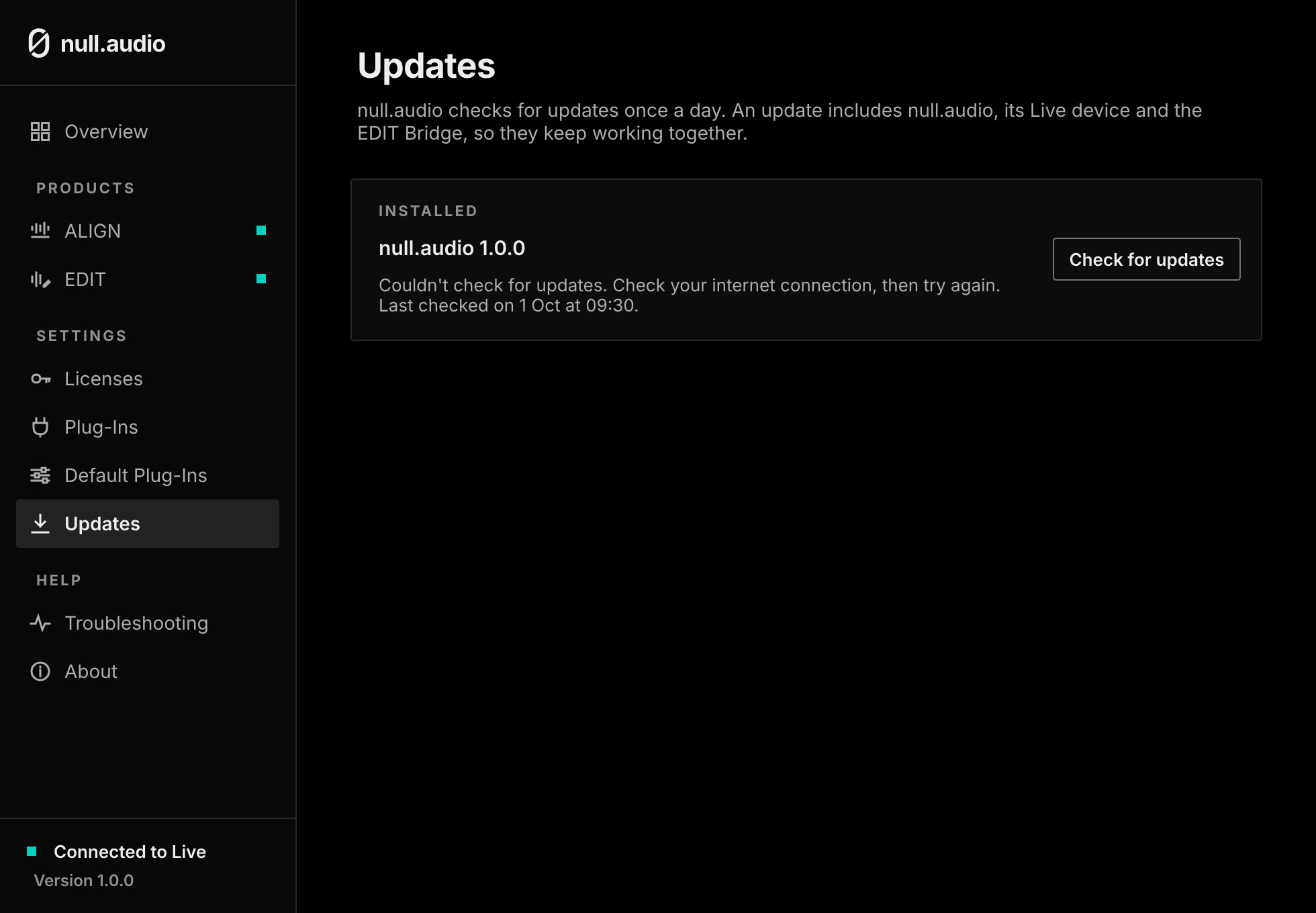Click the Licenses key icon

click(40, 379)
